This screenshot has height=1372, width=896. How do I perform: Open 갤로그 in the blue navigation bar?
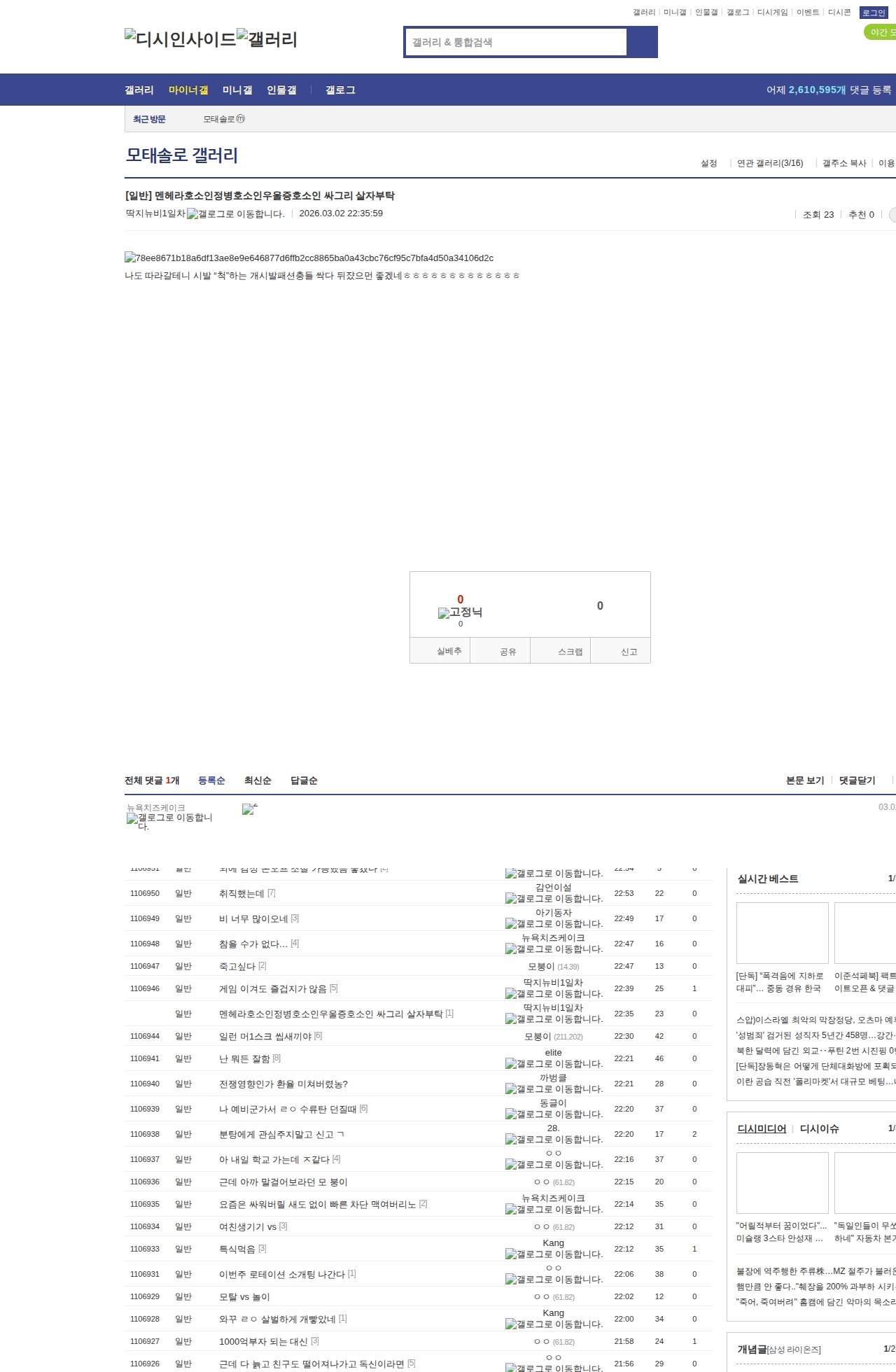340,90
